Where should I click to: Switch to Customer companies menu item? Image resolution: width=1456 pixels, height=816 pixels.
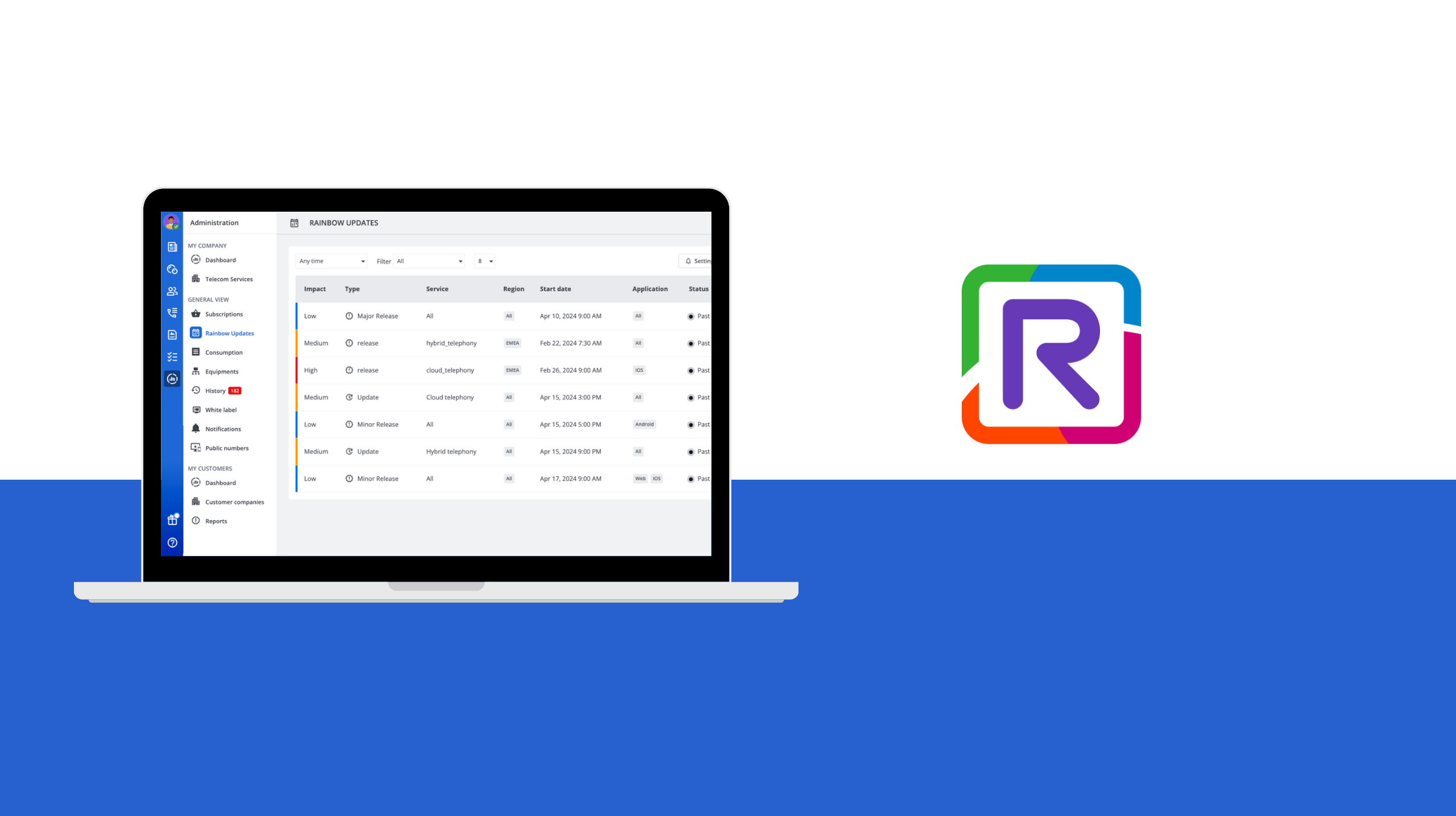pos(235,502)
